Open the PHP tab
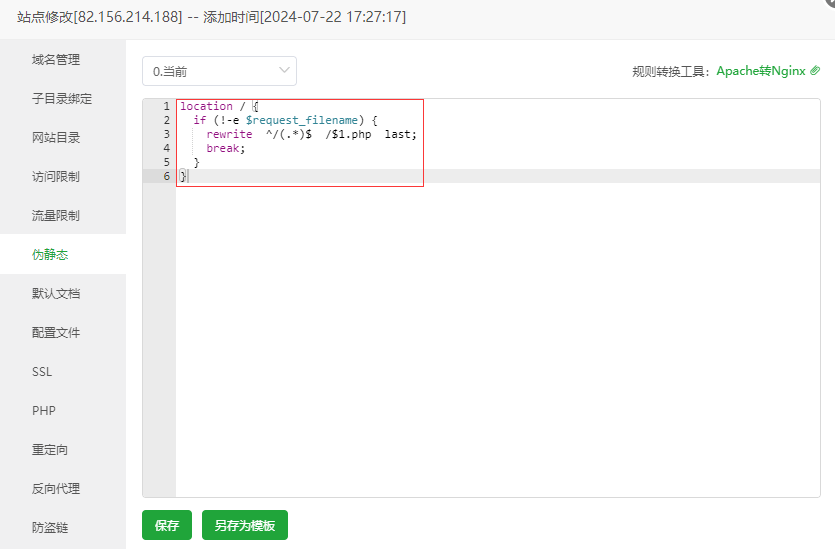Screen dimensions: 835x549 pos(44,411)
